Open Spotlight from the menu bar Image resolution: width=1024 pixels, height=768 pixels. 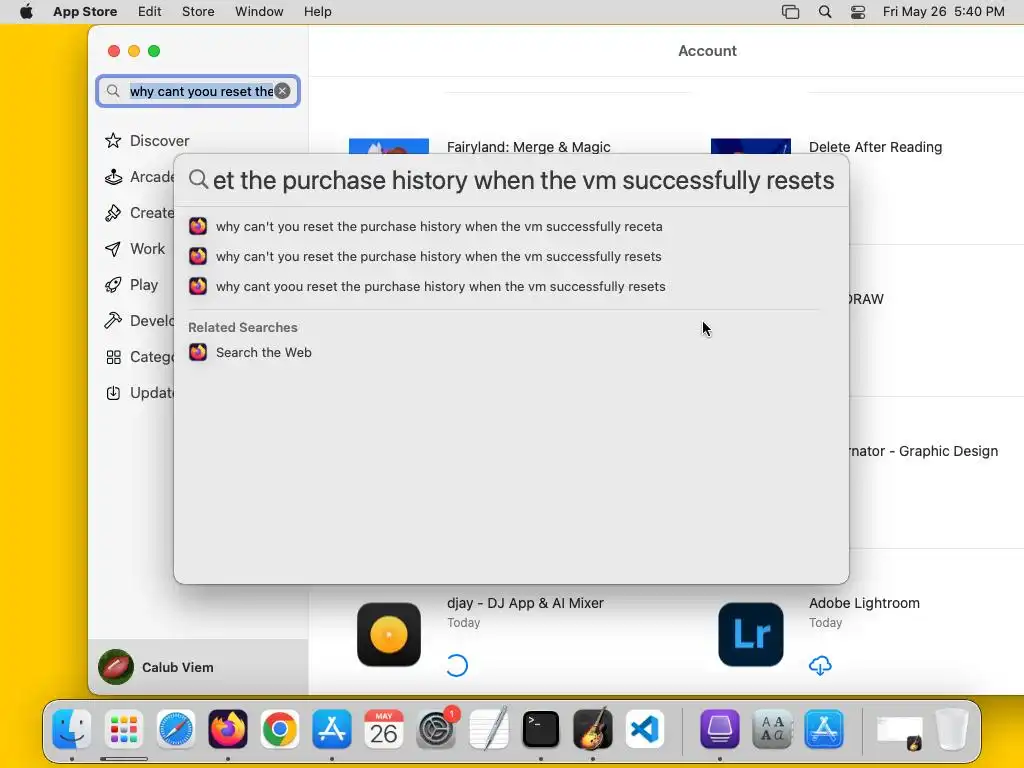click(x=825, y=12)
